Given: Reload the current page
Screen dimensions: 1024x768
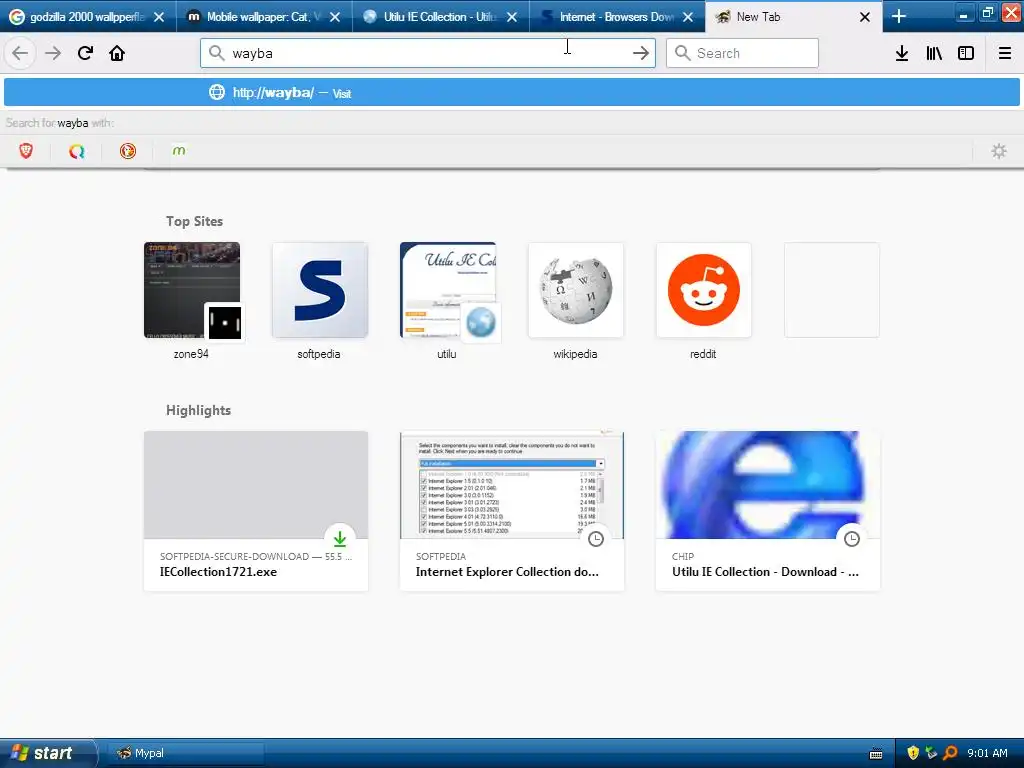Looking at the screenshot, I should (85, 53).
